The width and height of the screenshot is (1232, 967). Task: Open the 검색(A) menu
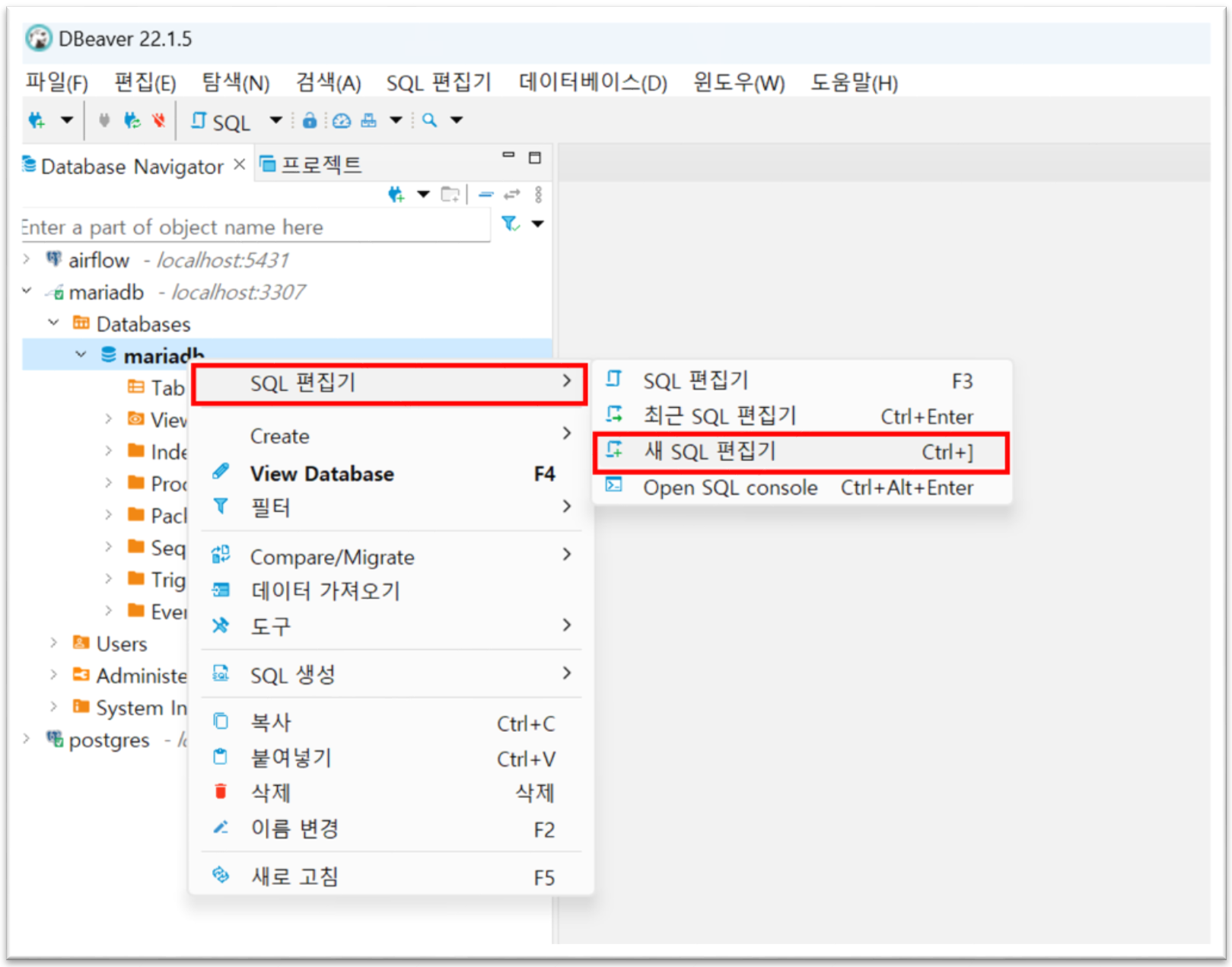pos(328,82)
